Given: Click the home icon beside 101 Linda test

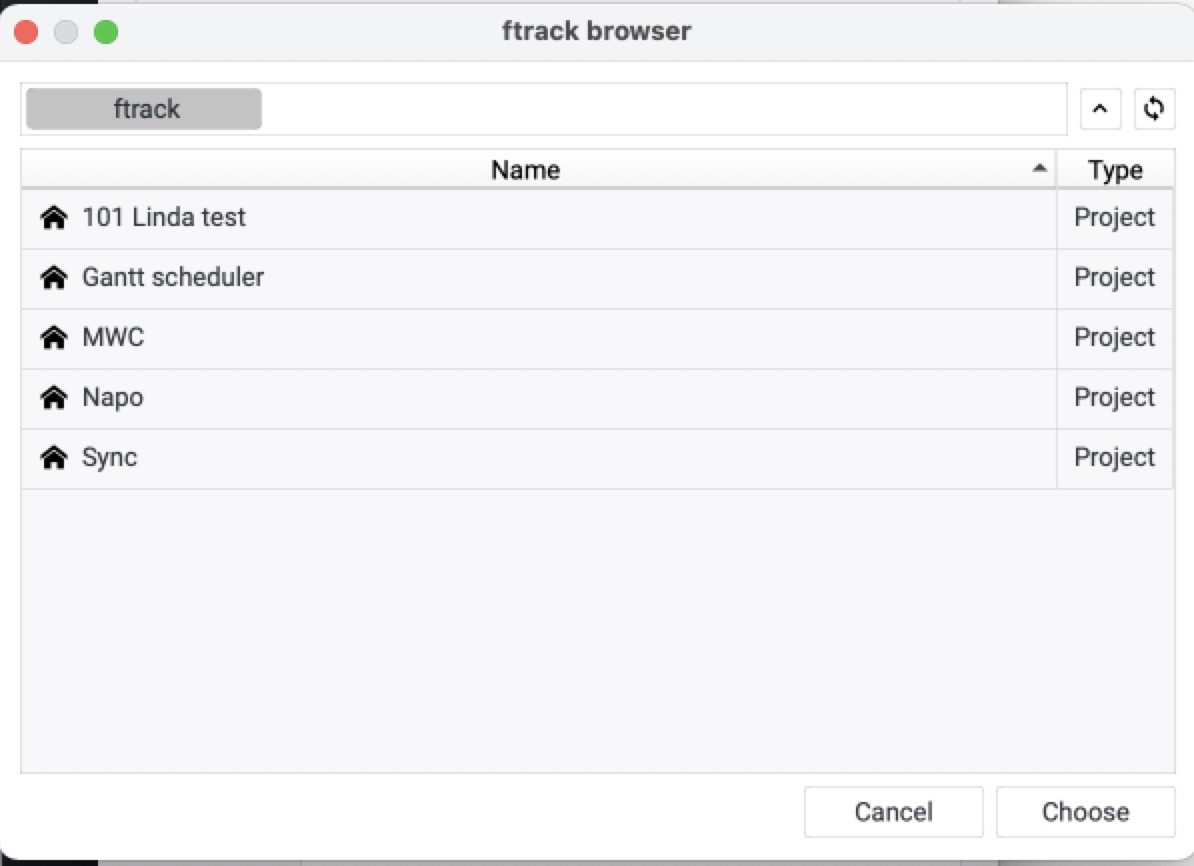Looking at the screenshot, I should 55,217.
